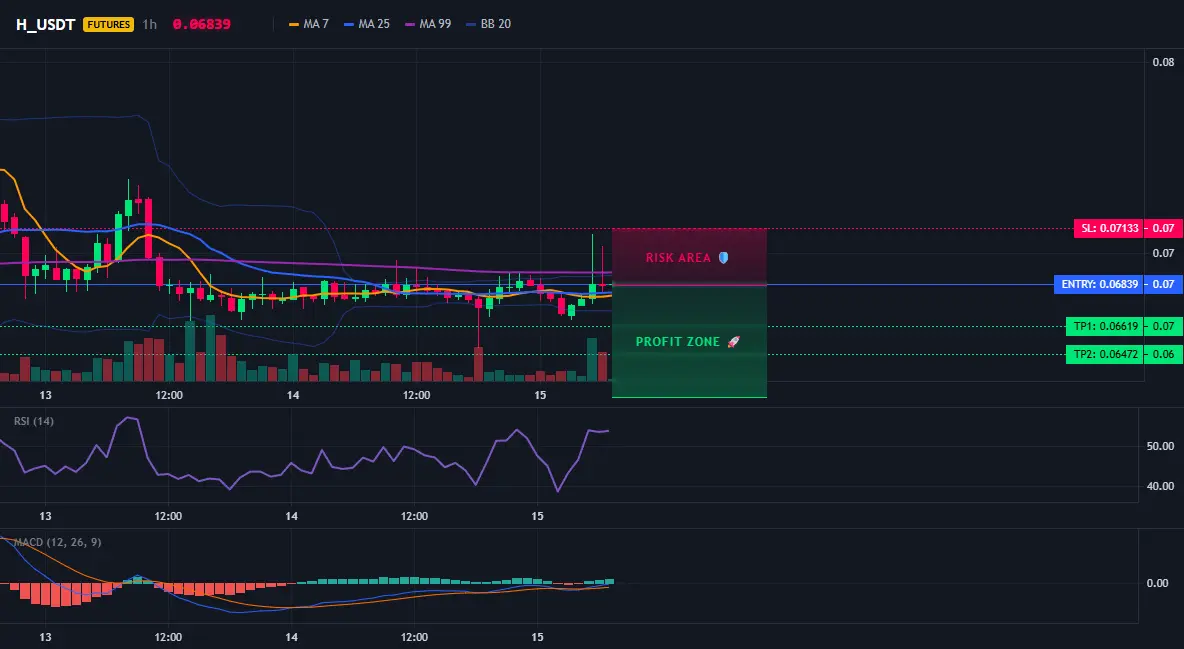Select the 1h timeframe label

(x=150, y=24)
